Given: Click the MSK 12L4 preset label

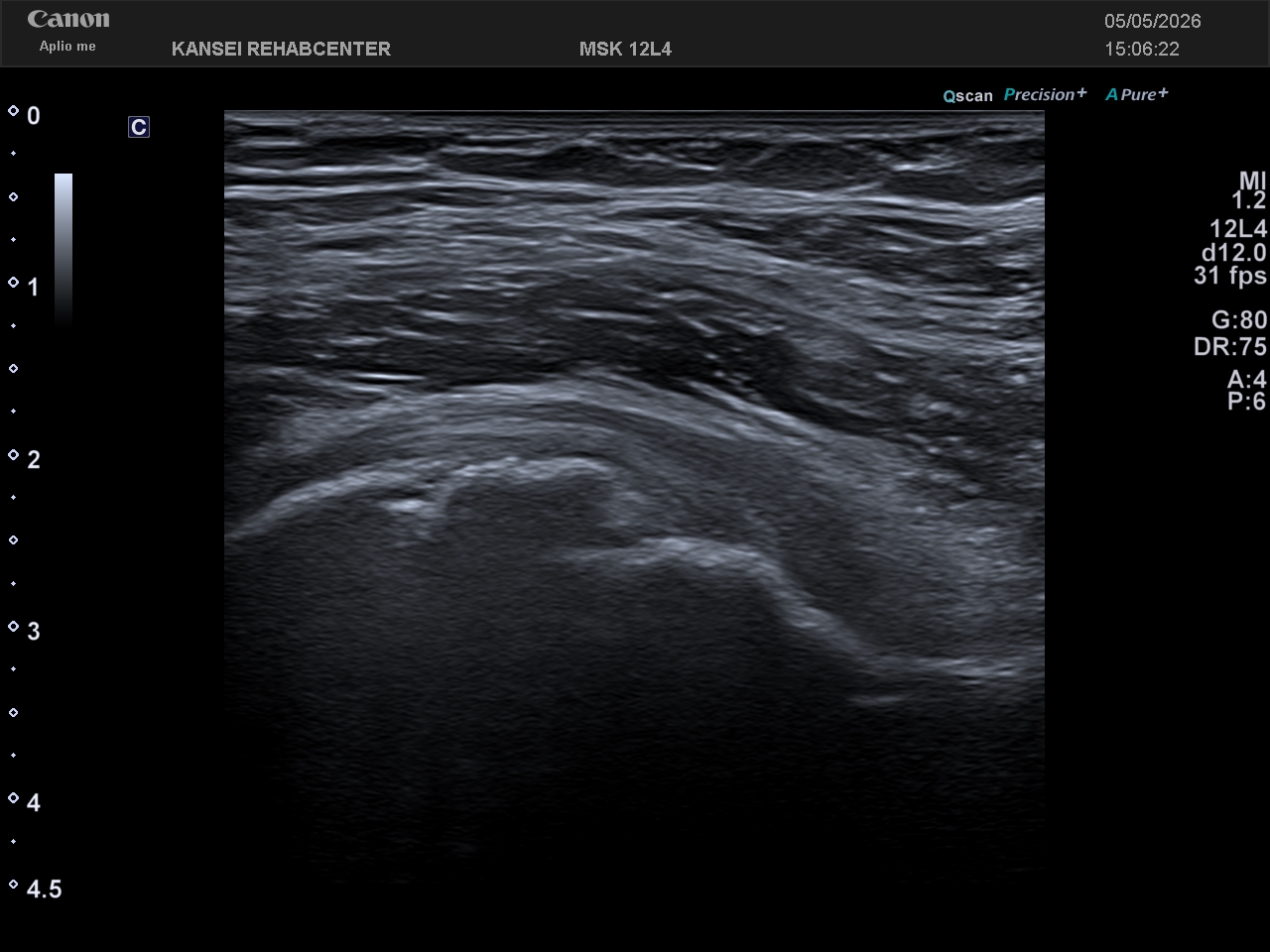Looking at the screenshot, I should pos(625,49).
